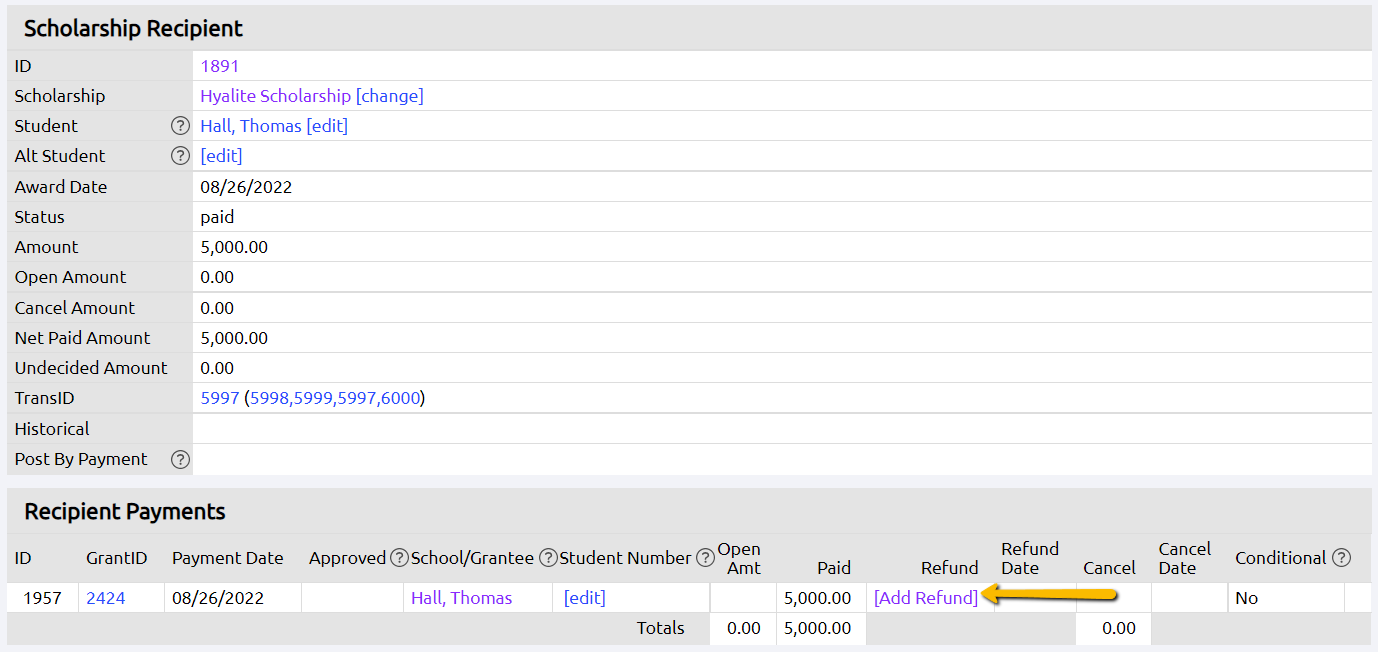This screenshot has height=652, width=1378.
Task: Click help icon beside Alt Student
Action: (180, 156)
